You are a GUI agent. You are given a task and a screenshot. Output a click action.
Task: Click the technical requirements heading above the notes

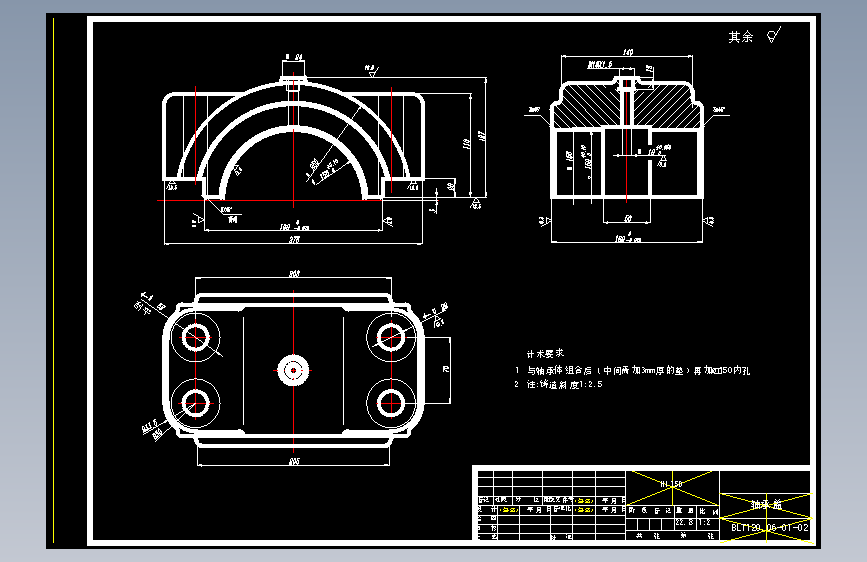[545, 353]
